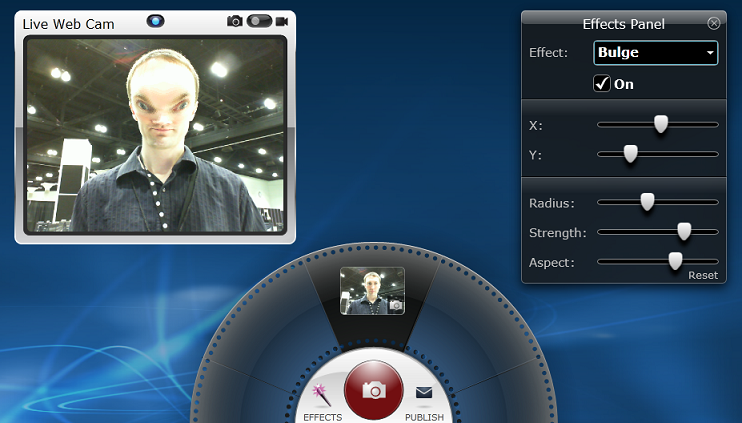Click the photo camera icon in Live Web Cam
Screen dimensions: 742x423
coord(235,21)
